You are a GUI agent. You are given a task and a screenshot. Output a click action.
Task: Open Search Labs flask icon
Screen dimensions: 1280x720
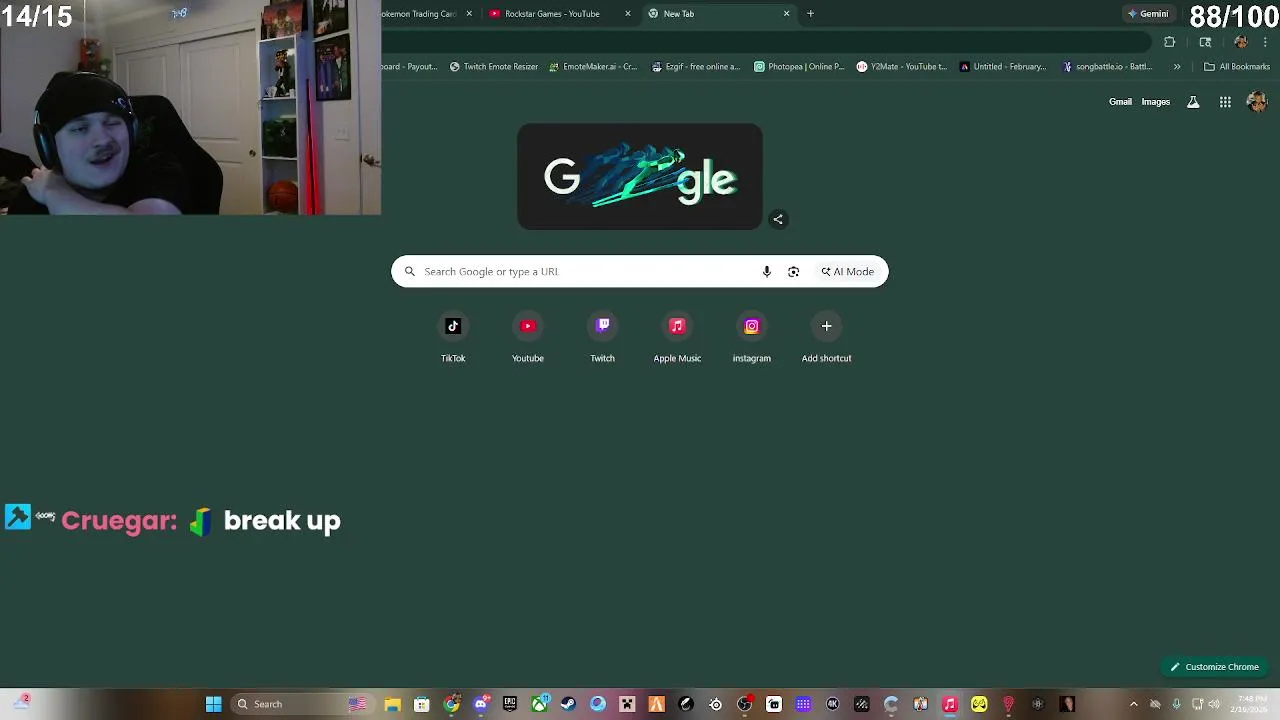[1193, 102]
